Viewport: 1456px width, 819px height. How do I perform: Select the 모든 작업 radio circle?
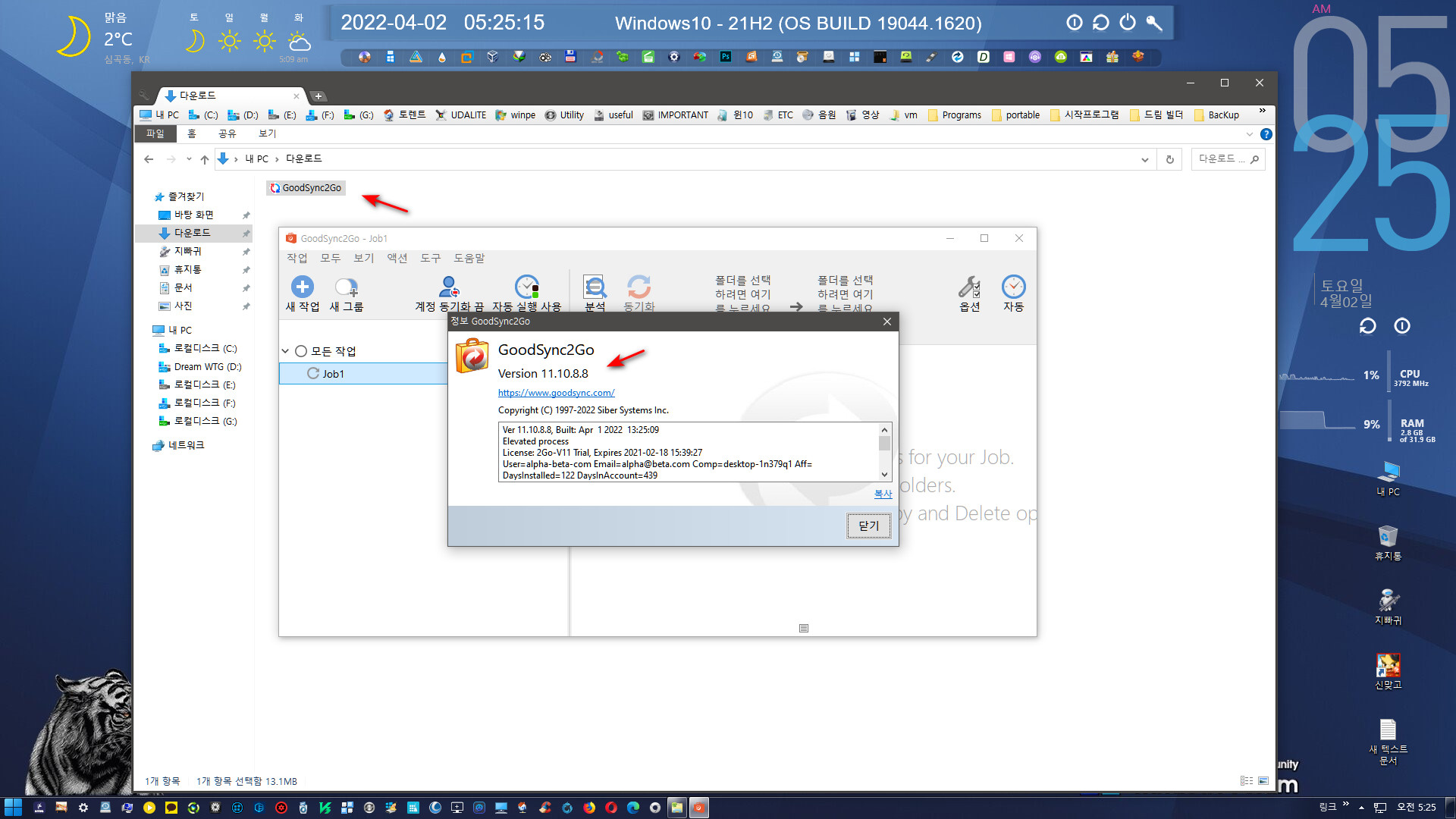click(x=301, y=351)
